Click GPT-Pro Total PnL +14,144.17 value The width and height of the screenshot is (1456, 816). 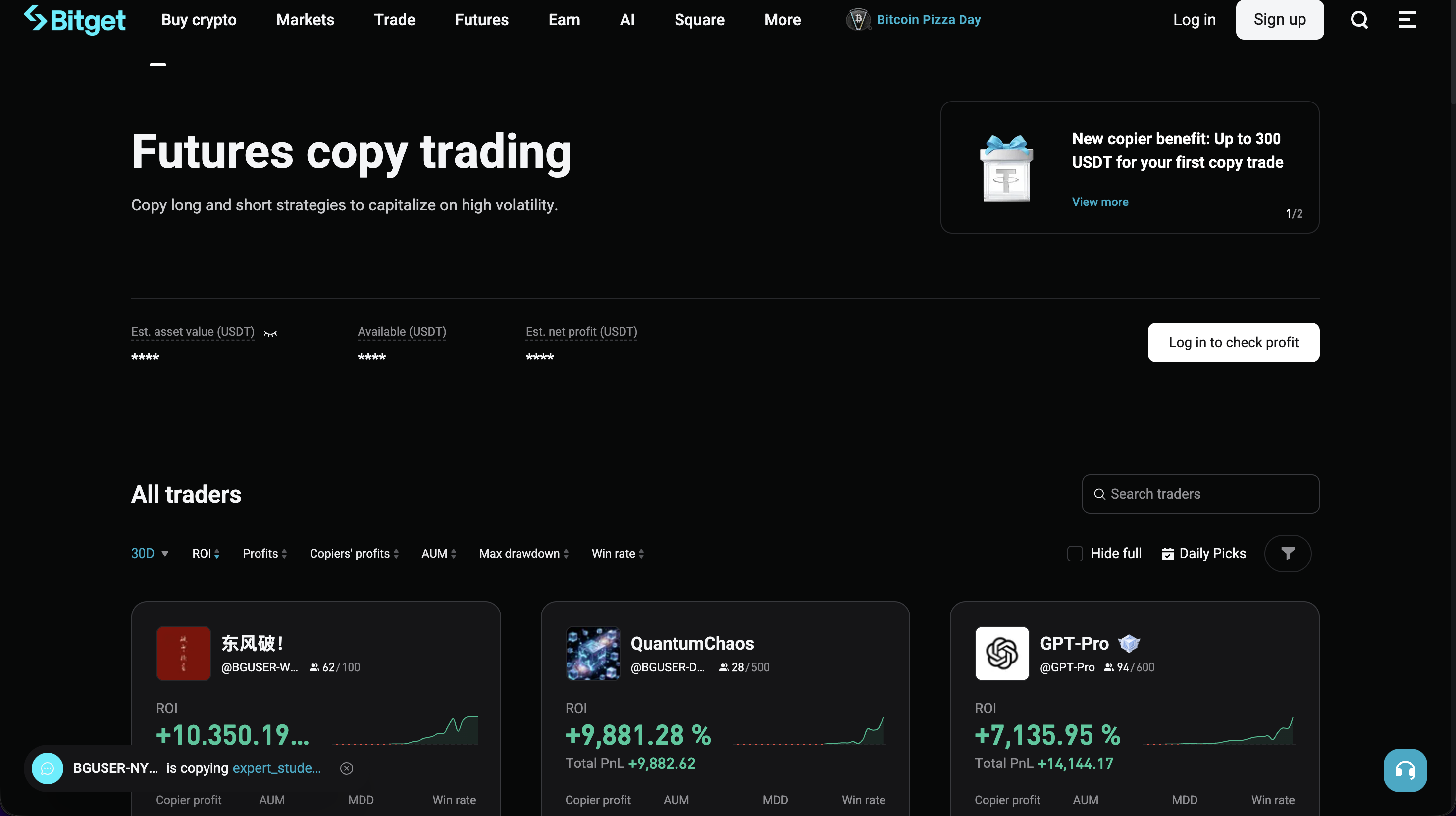(1075, 764)
